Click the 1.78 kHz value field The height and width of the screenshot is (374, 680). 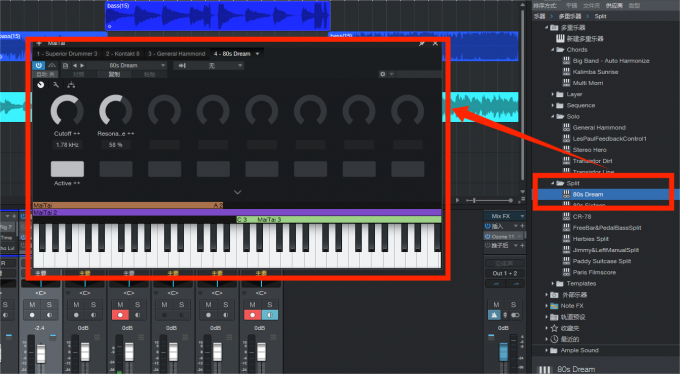[x=67, y=145]
